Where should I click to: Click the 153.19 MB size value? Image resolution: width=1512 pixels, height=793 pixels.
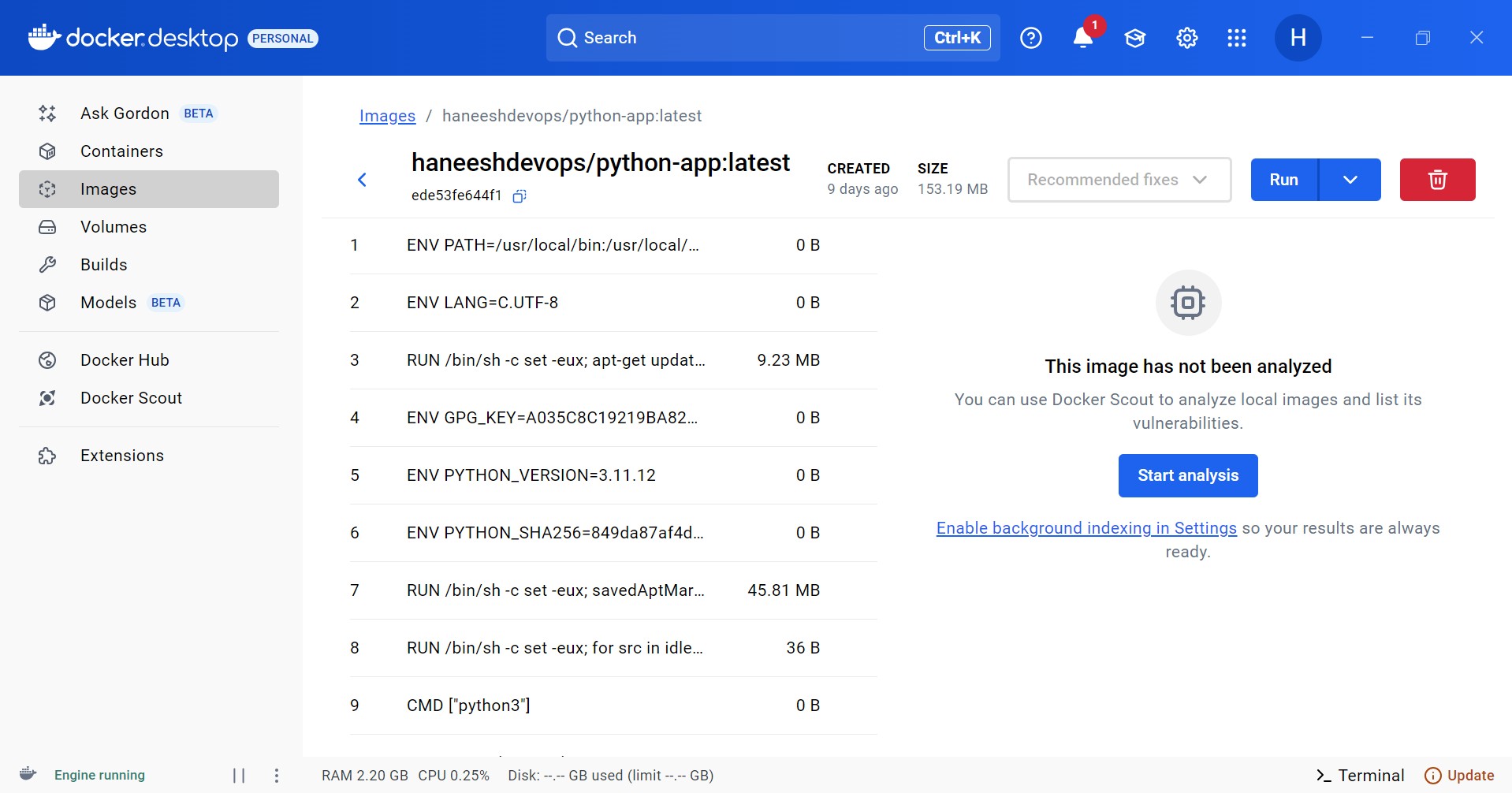[x=952, y=189]
